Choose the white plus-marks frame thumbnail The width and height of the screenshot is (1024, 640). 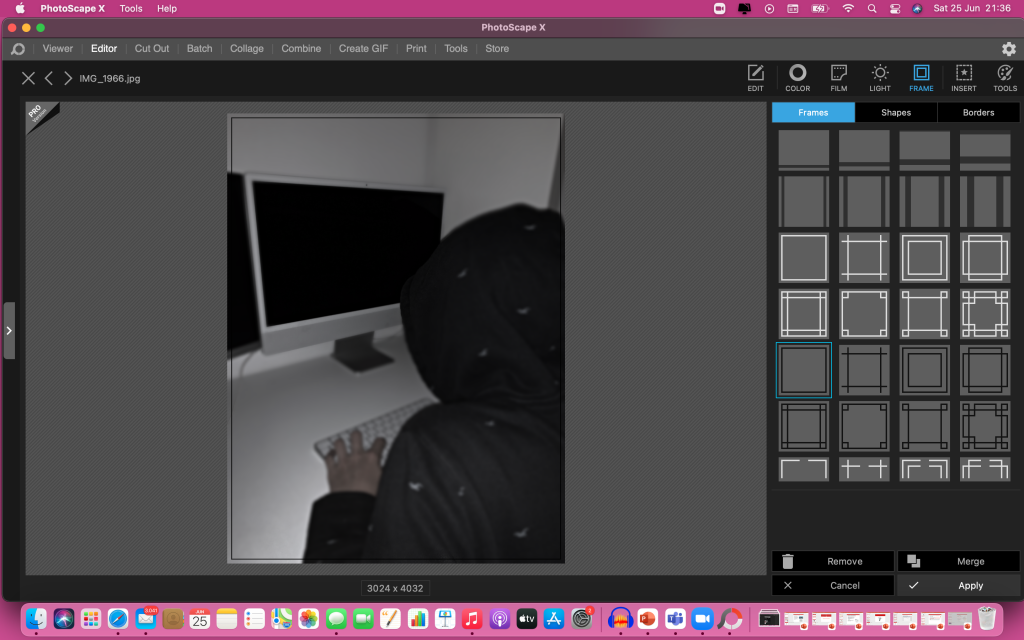tap(863, 469)
